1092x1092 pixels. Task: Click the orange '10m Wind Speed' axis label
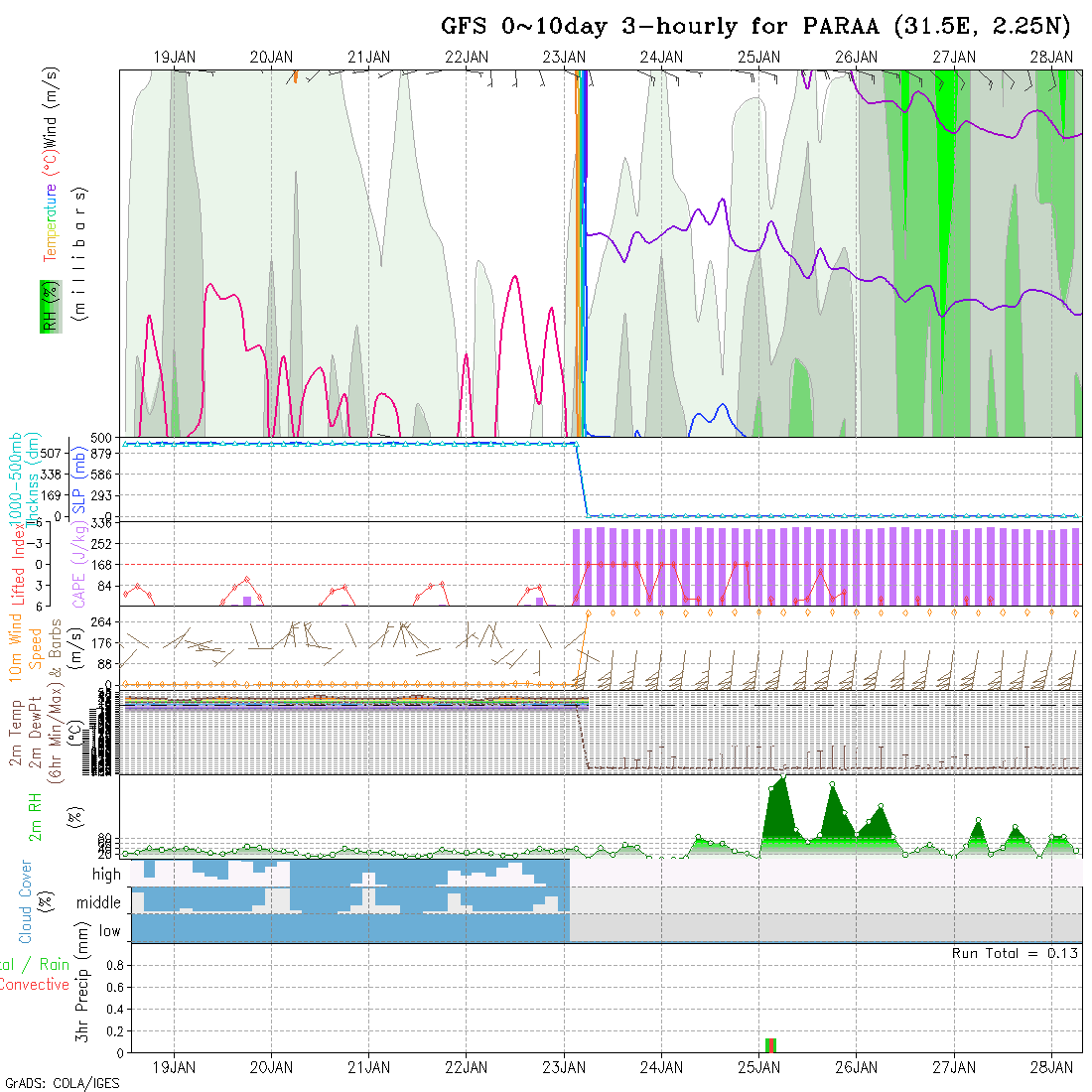click(x=27, y=647)
